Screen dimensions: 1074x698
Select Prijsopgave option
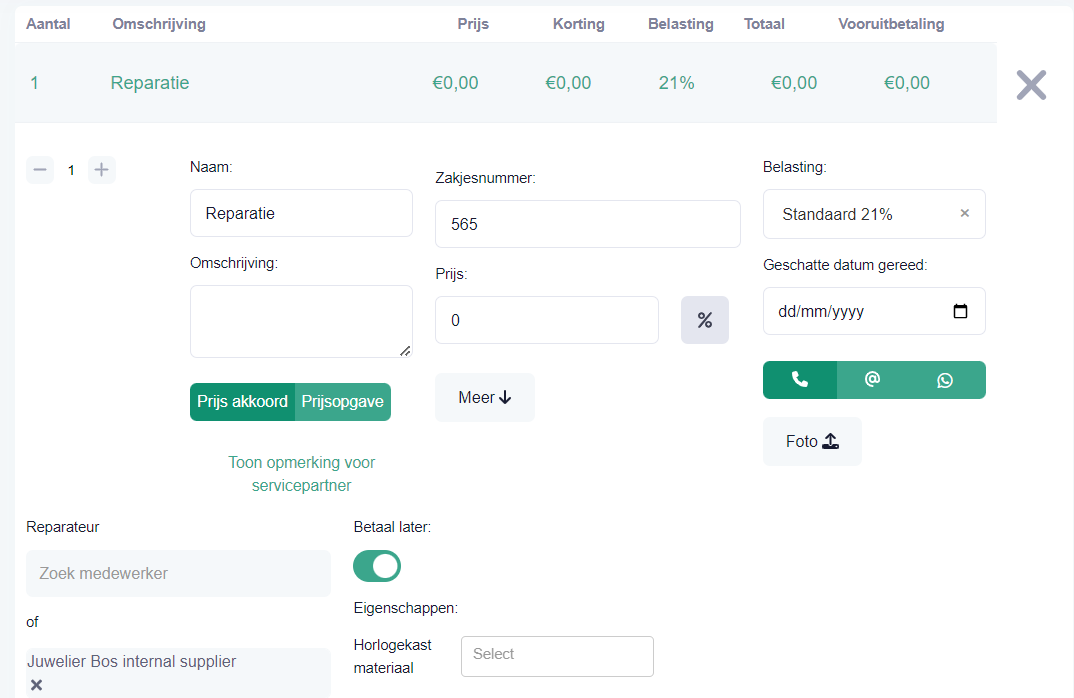342,401
